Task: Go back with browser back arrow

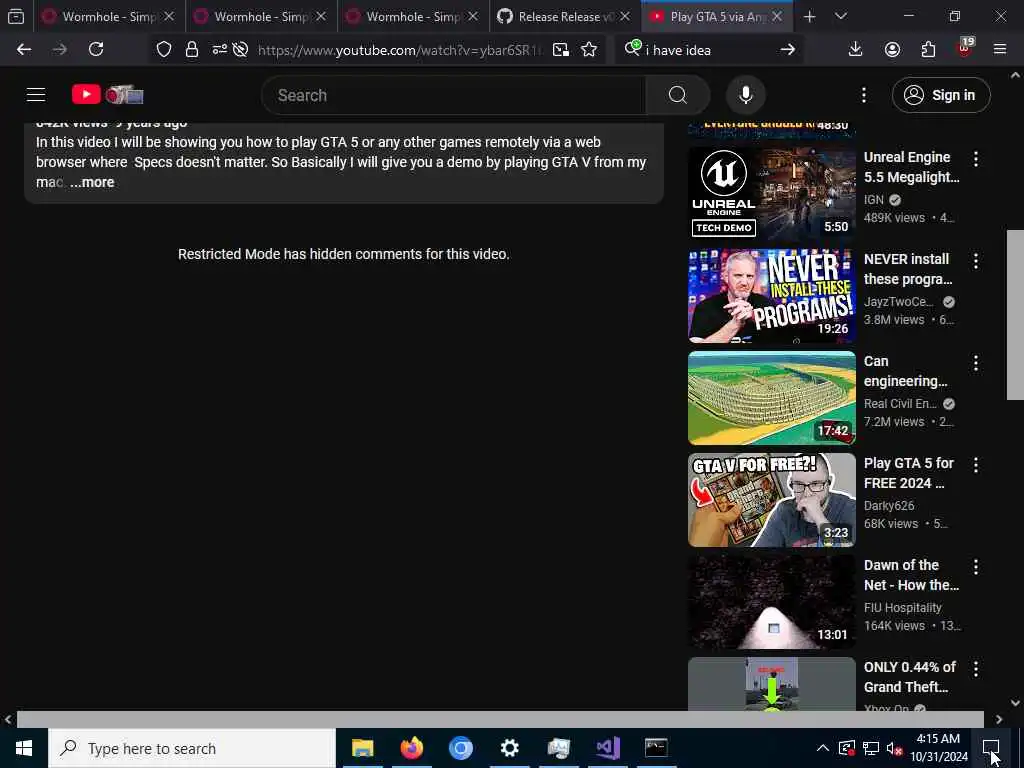Action: coord(24,49)
